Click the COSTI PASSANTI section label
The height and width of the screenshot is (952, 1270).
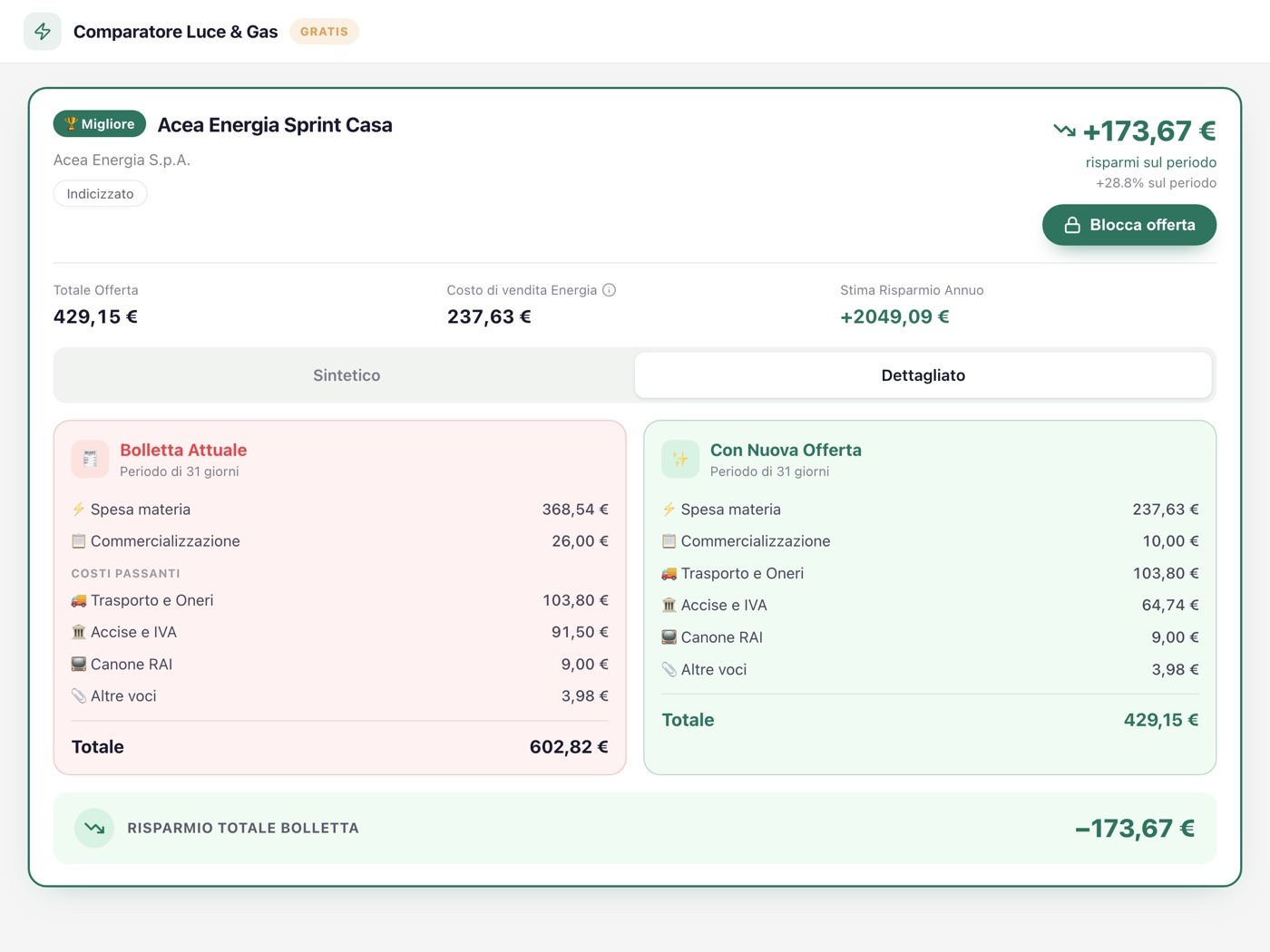[x=126, y=574]
